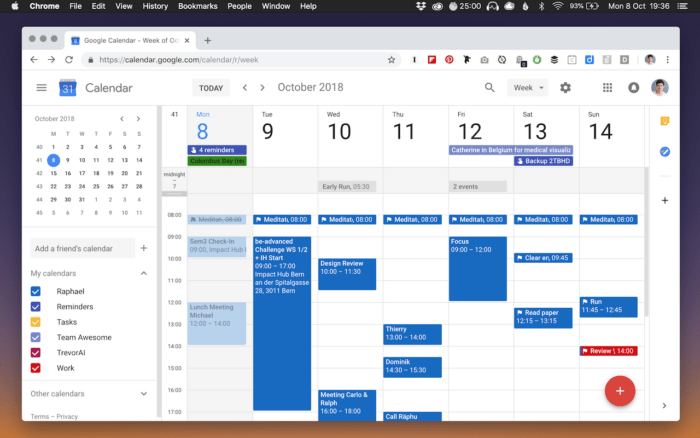Click the Wi-Fi icon in menu bar

click(558, 6)
